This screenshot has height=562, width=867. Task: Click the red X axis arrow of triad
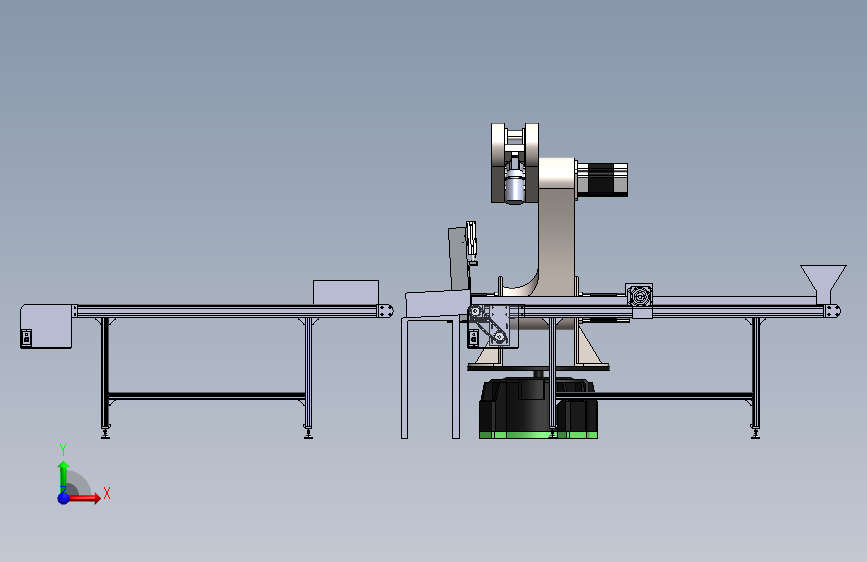tap(84, 498)
